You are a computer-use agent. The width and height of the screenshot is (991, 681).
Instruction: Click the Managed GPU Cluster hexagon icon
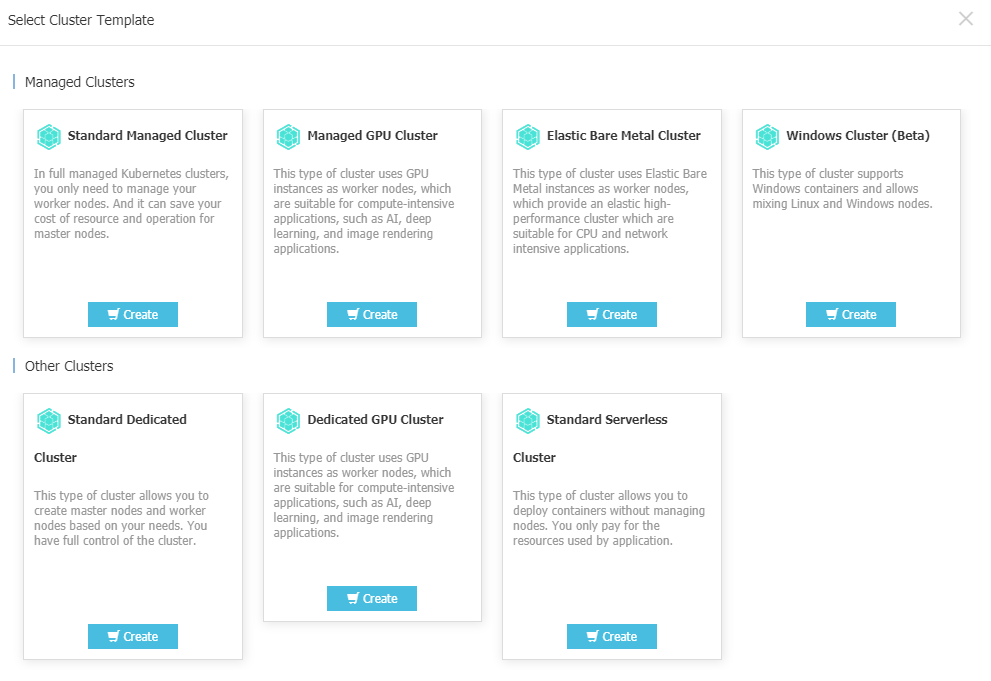click(x=288, y=136)
